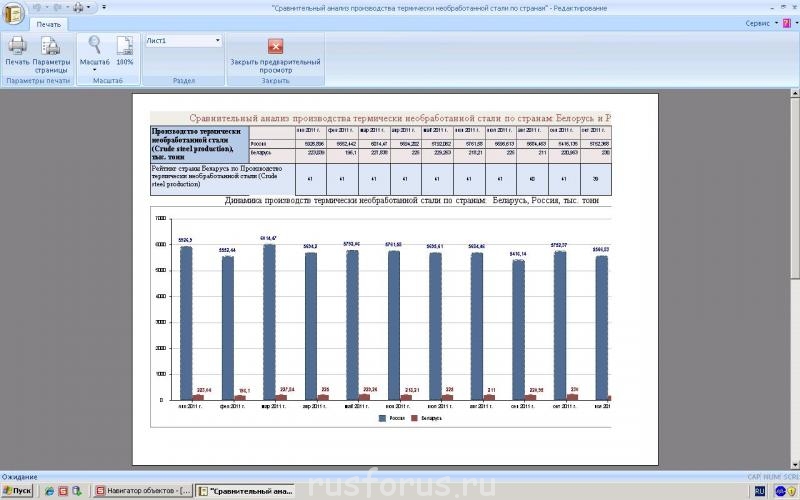Open Параметры страницы page setup
This screenshot has width=800, height=500.
(x=51, y=45)
